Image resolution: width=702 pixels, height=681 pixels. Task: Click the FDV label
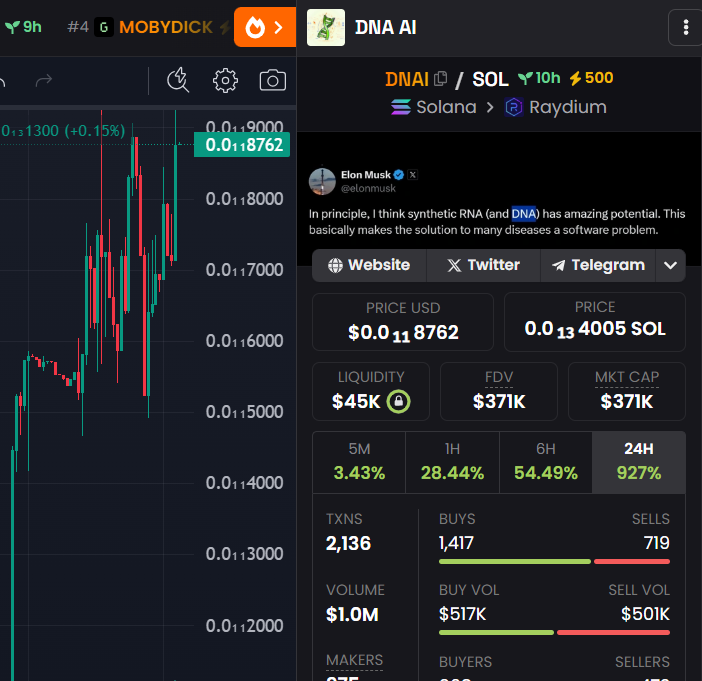click(x=499, y=377)
